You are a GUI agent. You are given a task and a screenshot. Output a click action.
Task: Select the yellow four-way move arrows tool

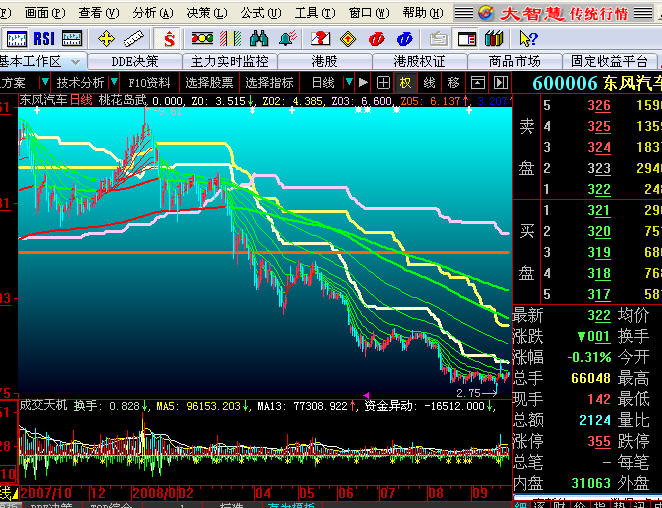(106, 39)
